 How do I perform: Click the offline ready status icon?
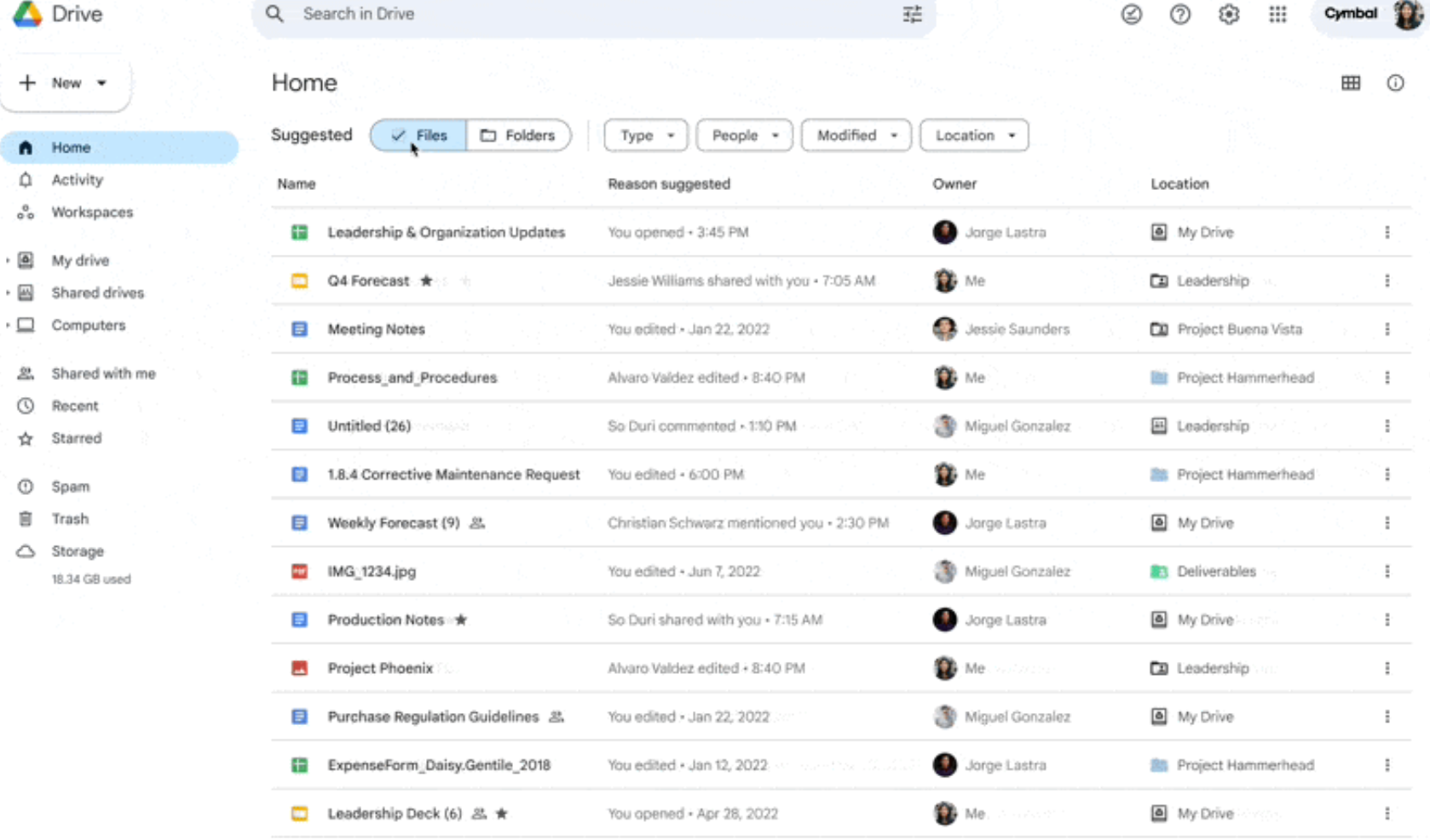pos(1131,14)
